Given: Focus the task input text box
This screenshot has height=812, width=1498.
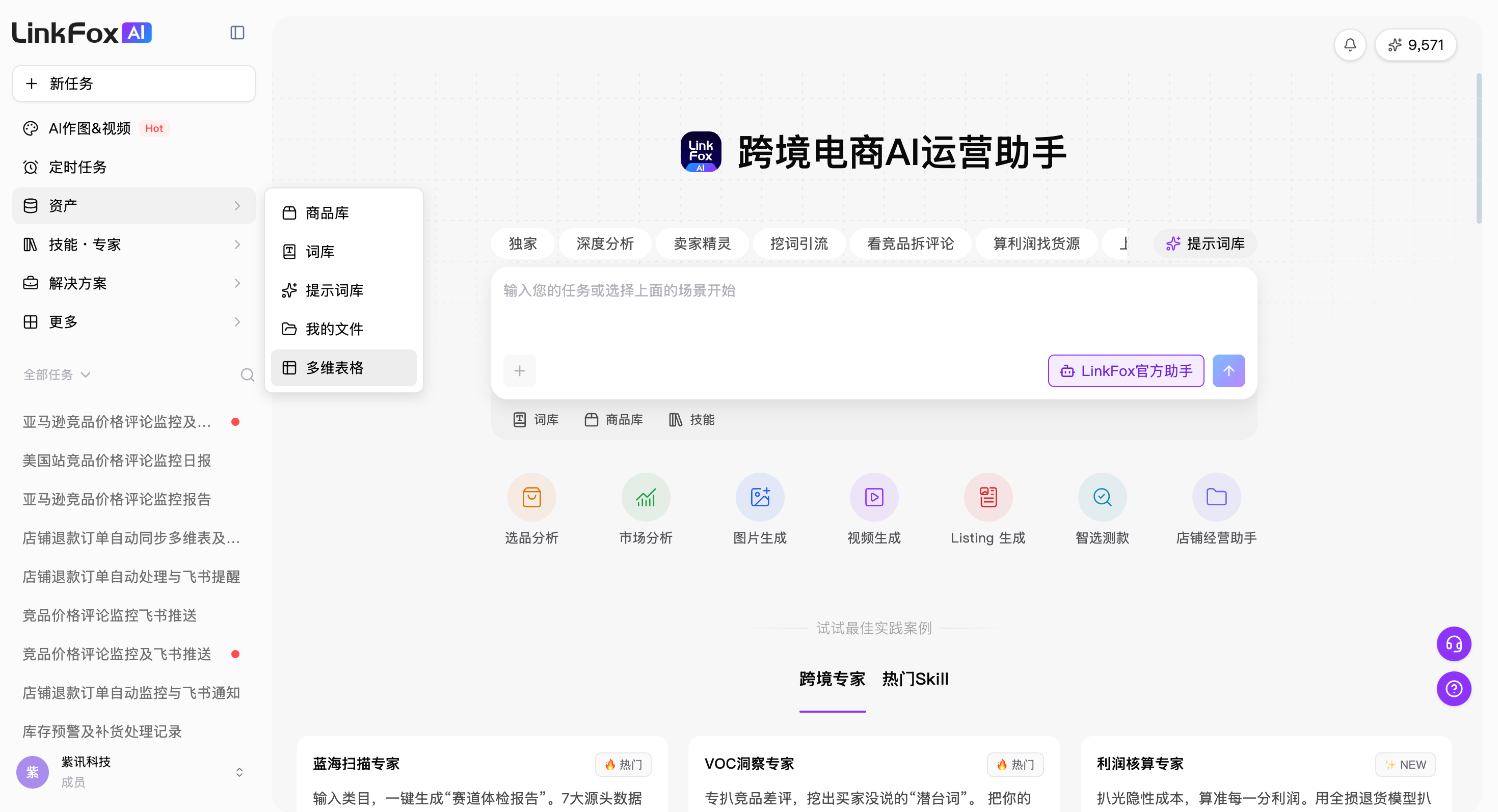Looking at the screenshot, I should tap(873, 311).
